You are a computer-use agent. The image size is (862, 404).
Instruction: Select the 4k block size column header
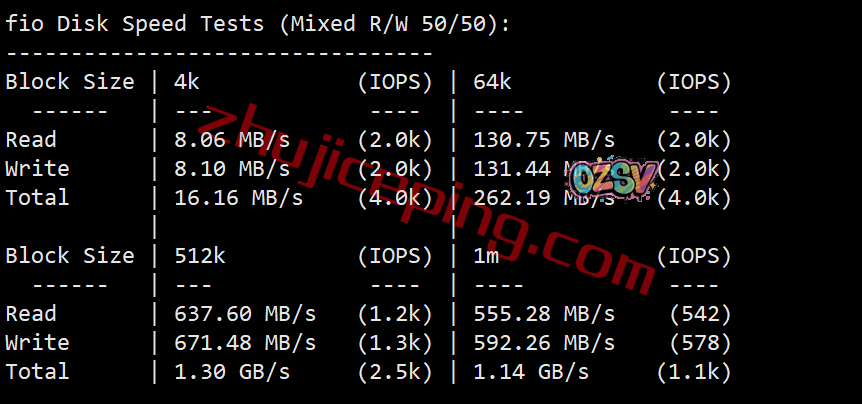[187, 82]
